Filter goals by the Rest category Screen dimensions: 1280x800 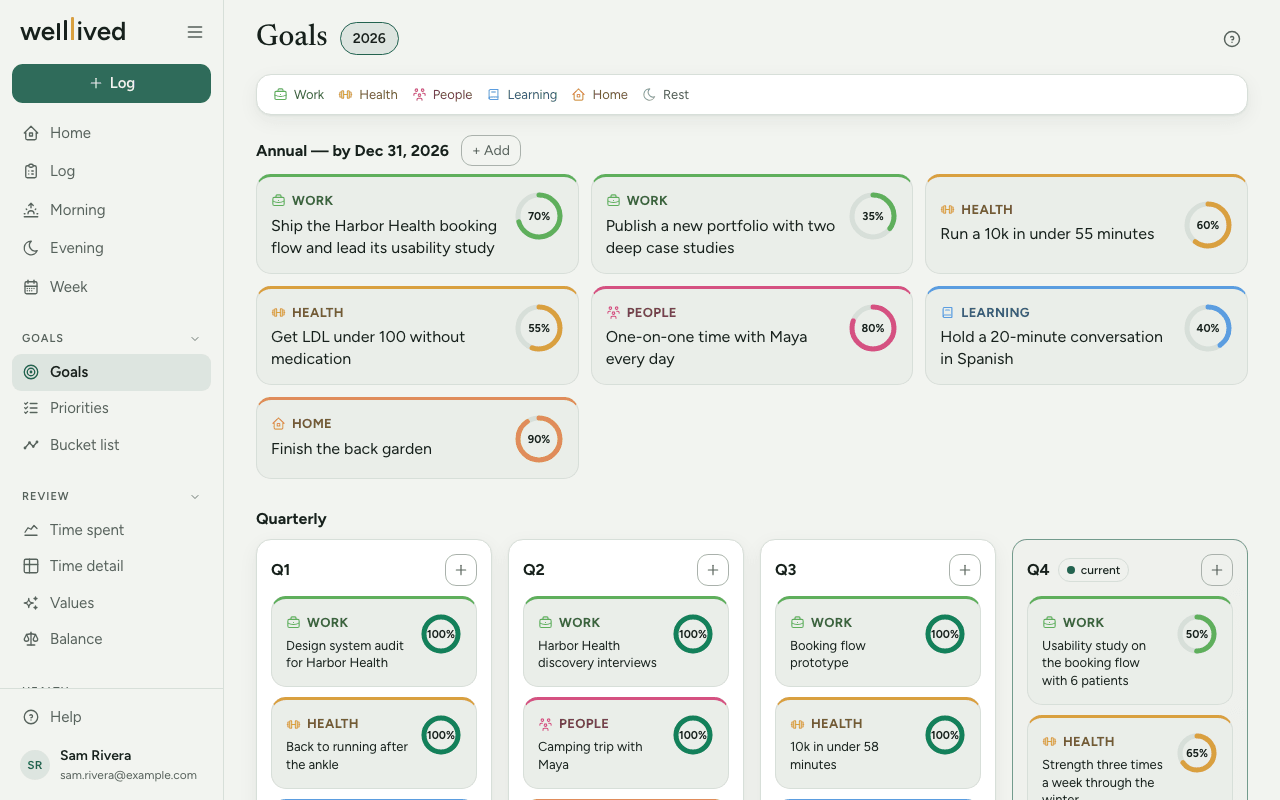[666, 95]
